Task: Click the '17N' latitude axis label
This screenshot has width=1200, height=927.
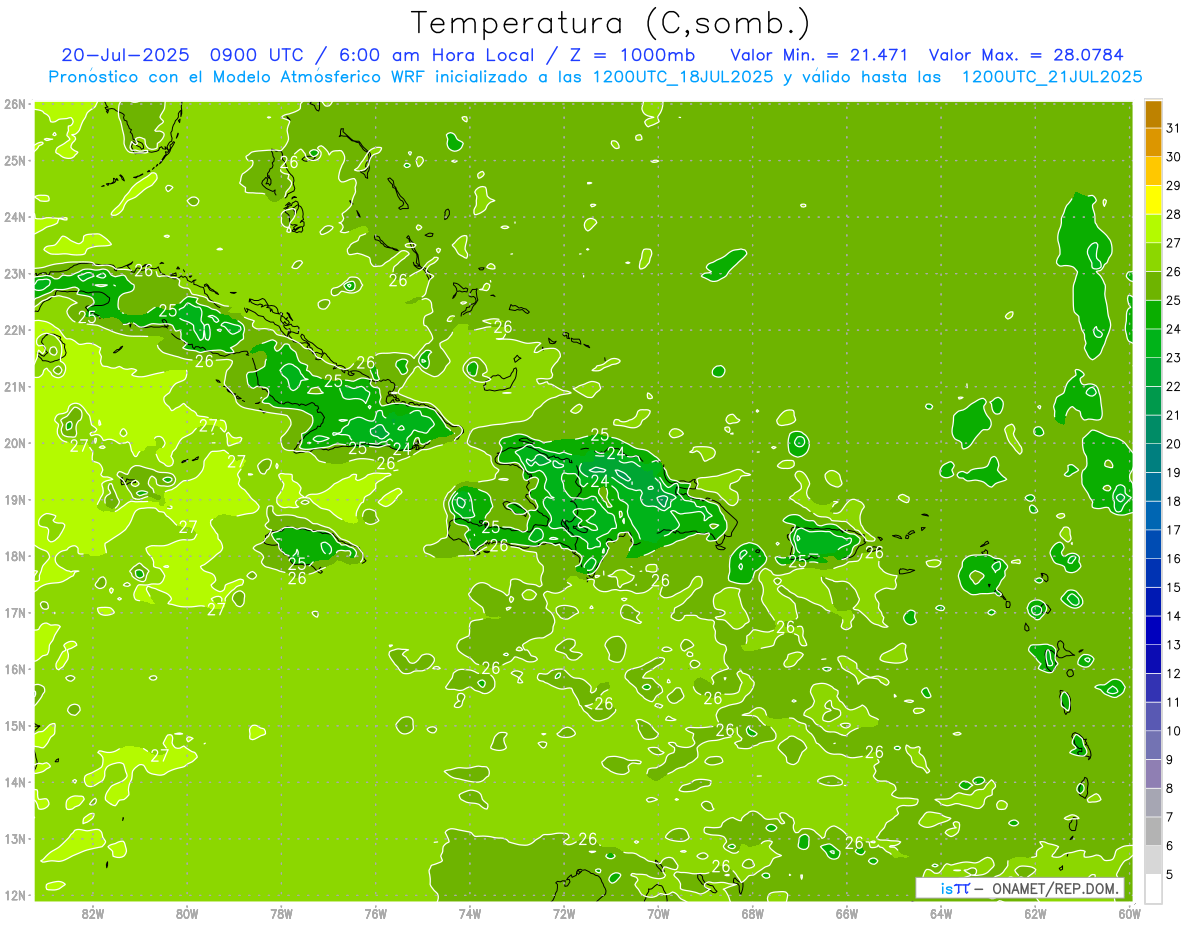Action: pos(15,612)
